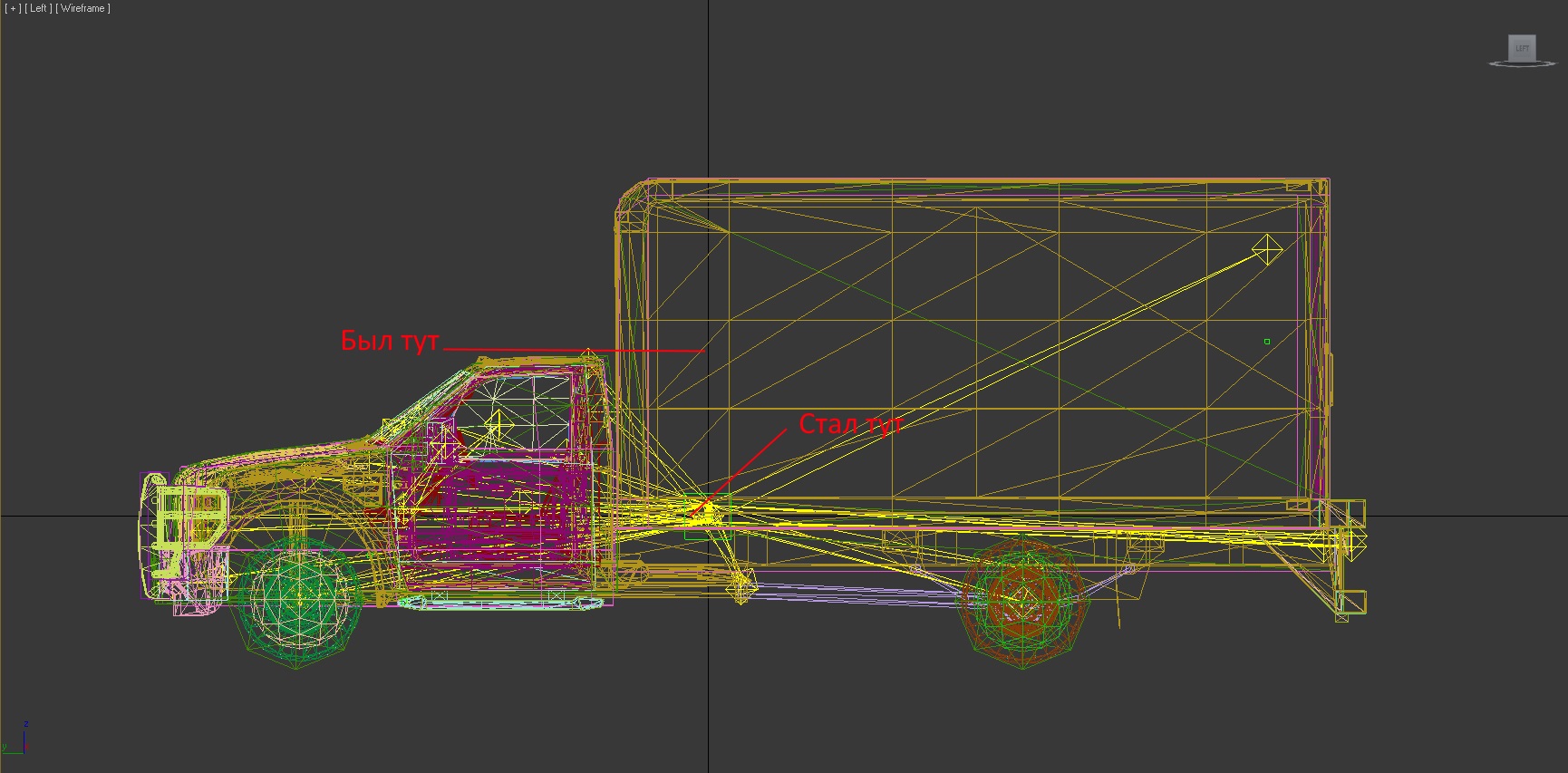The height and width of the screenshot is (773, 1568).
Task: Click the center of the front wheel
Action: click(299, 598)
